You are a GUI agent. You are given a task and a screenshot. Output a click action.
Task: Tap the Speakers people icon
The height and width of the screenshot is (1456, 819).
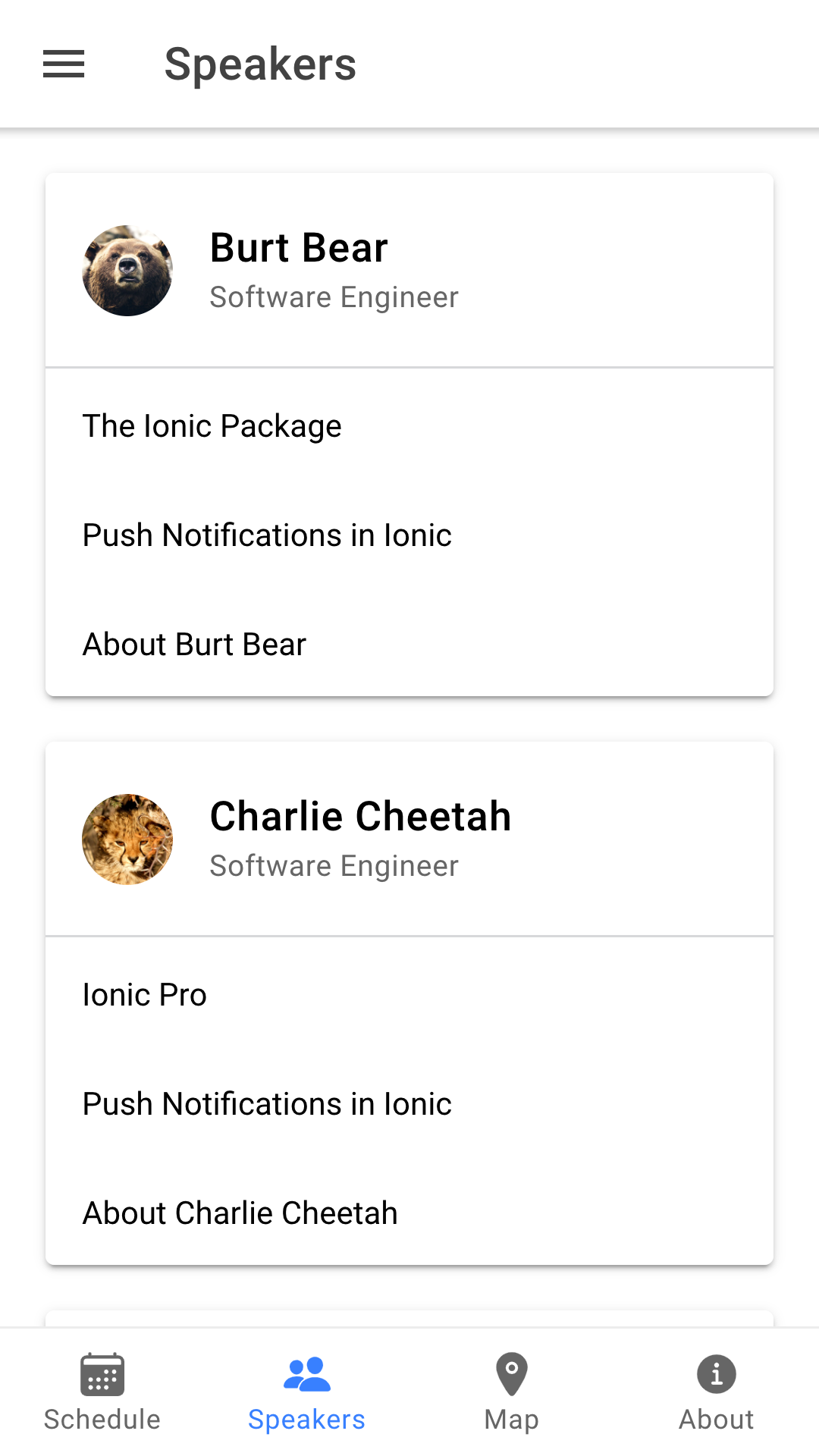306,1374
